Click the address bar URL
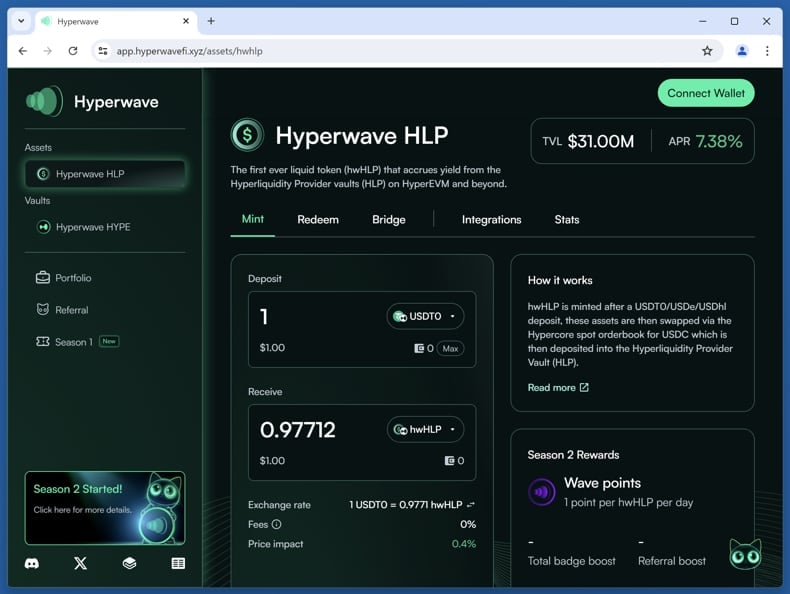Image resolution: width=790 pixels, height=594 pixels. pyautogui.click(x=189, y=51)
